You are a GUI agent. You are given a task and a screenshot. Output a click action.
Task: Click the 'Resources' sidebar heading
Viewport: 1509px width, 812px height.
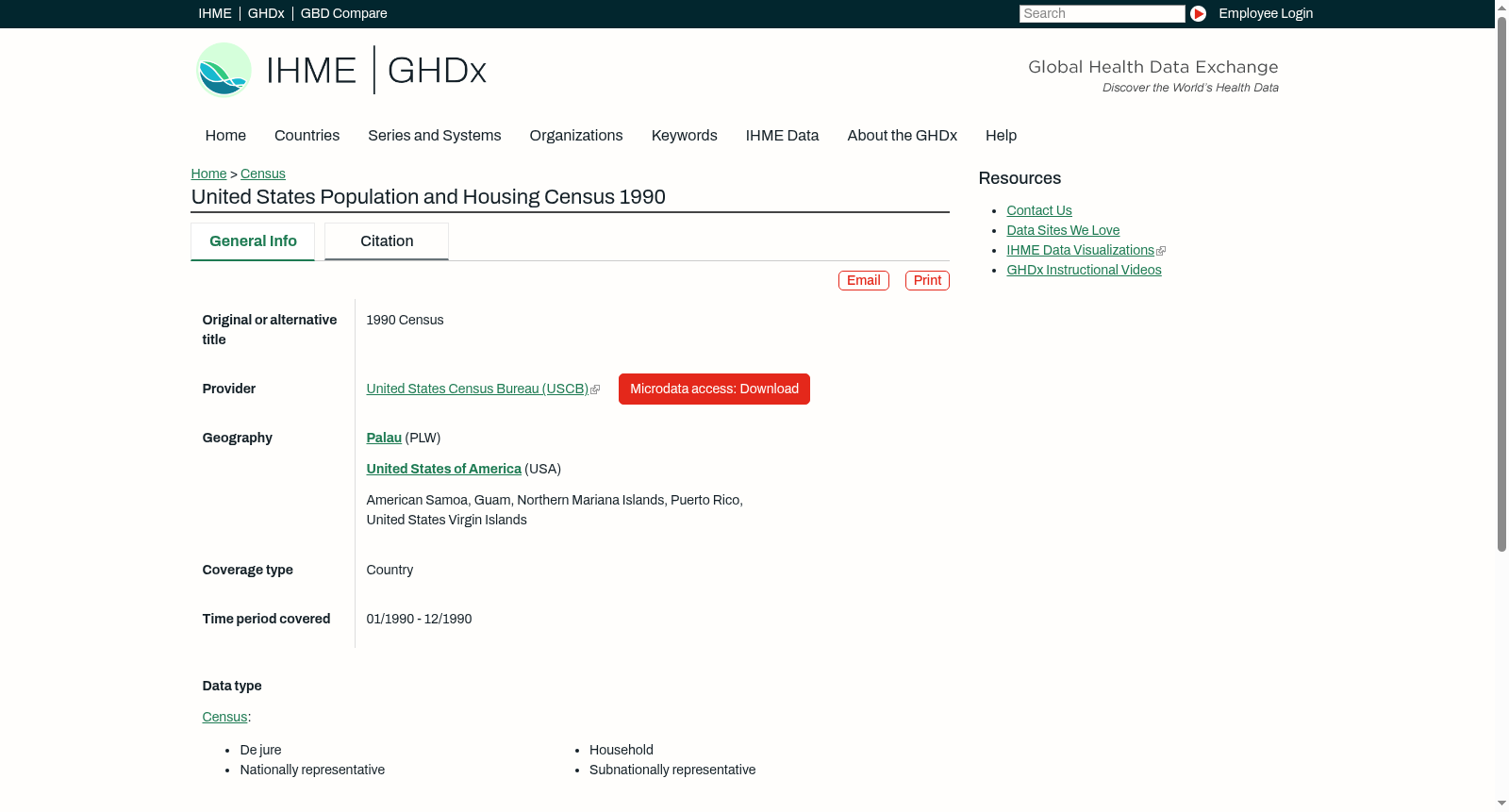[x=1020, y=178]
